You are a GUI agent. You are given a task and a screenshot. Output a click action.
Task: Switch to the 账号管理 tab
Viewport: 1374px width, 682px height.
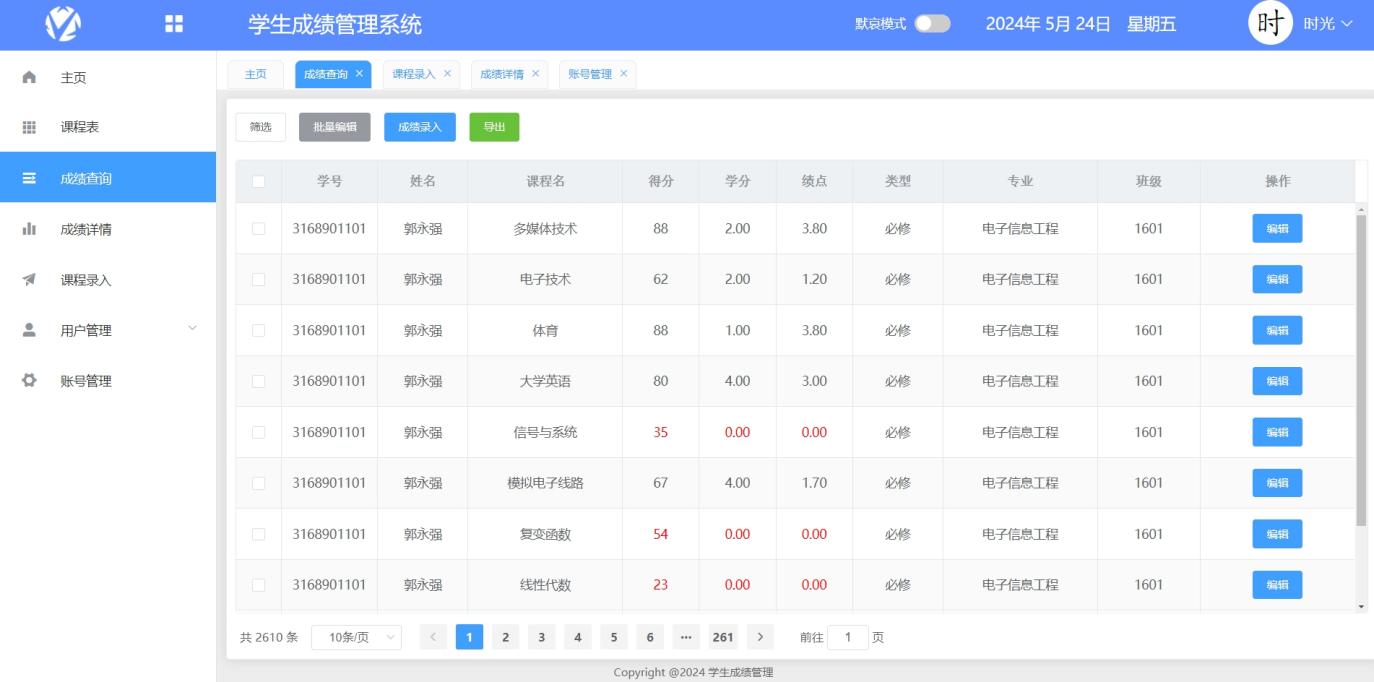(592, 73)
